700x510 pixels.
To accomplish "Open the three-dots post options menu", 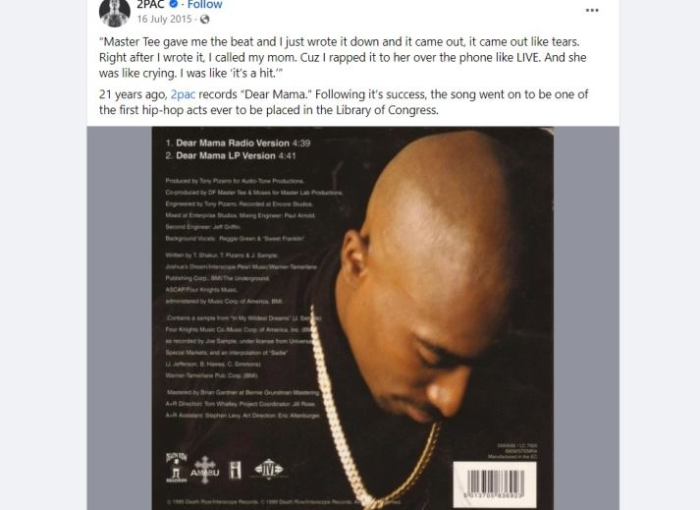I will pos(592,10).
